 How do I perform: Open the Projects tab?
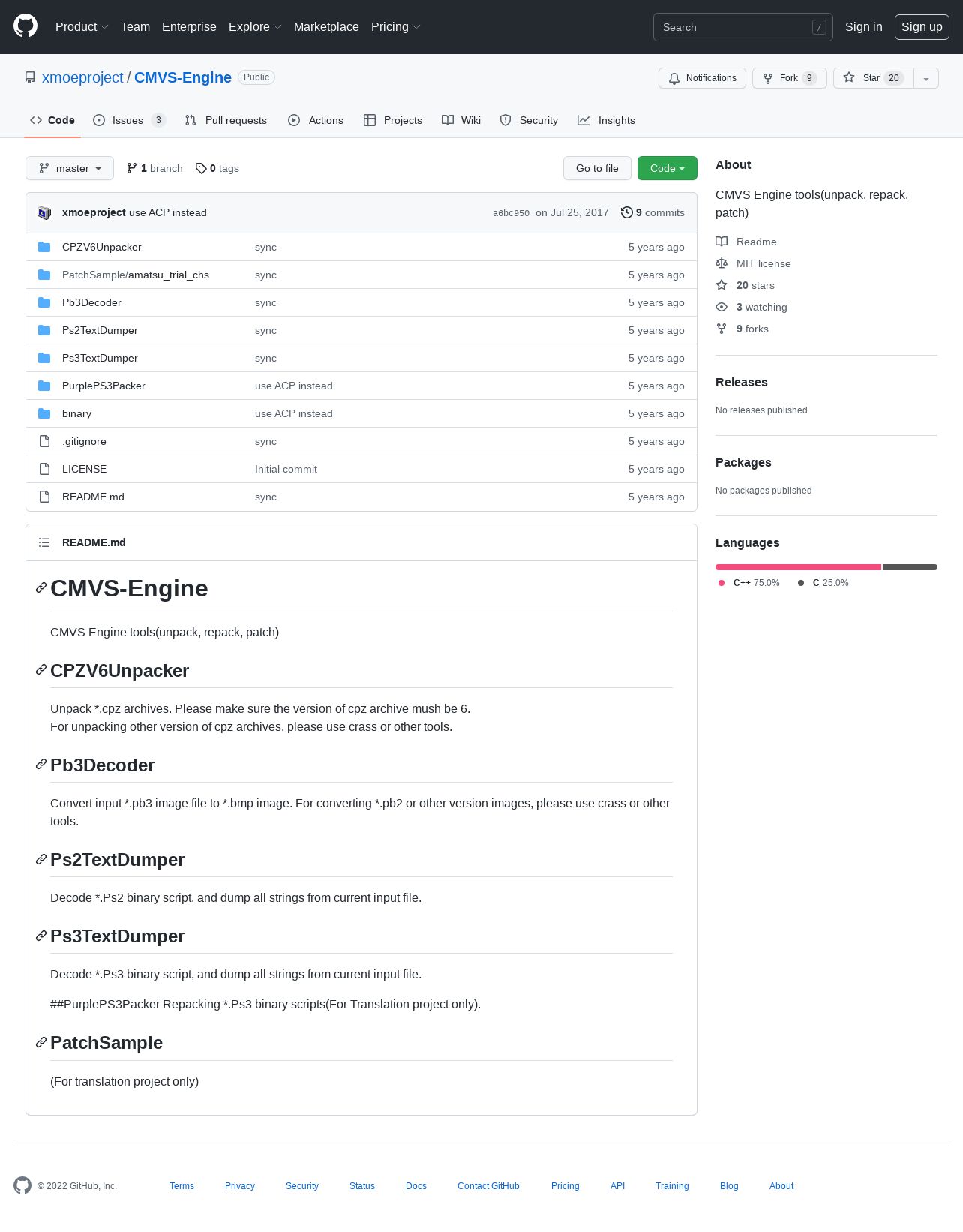click(x=393, y=120)
